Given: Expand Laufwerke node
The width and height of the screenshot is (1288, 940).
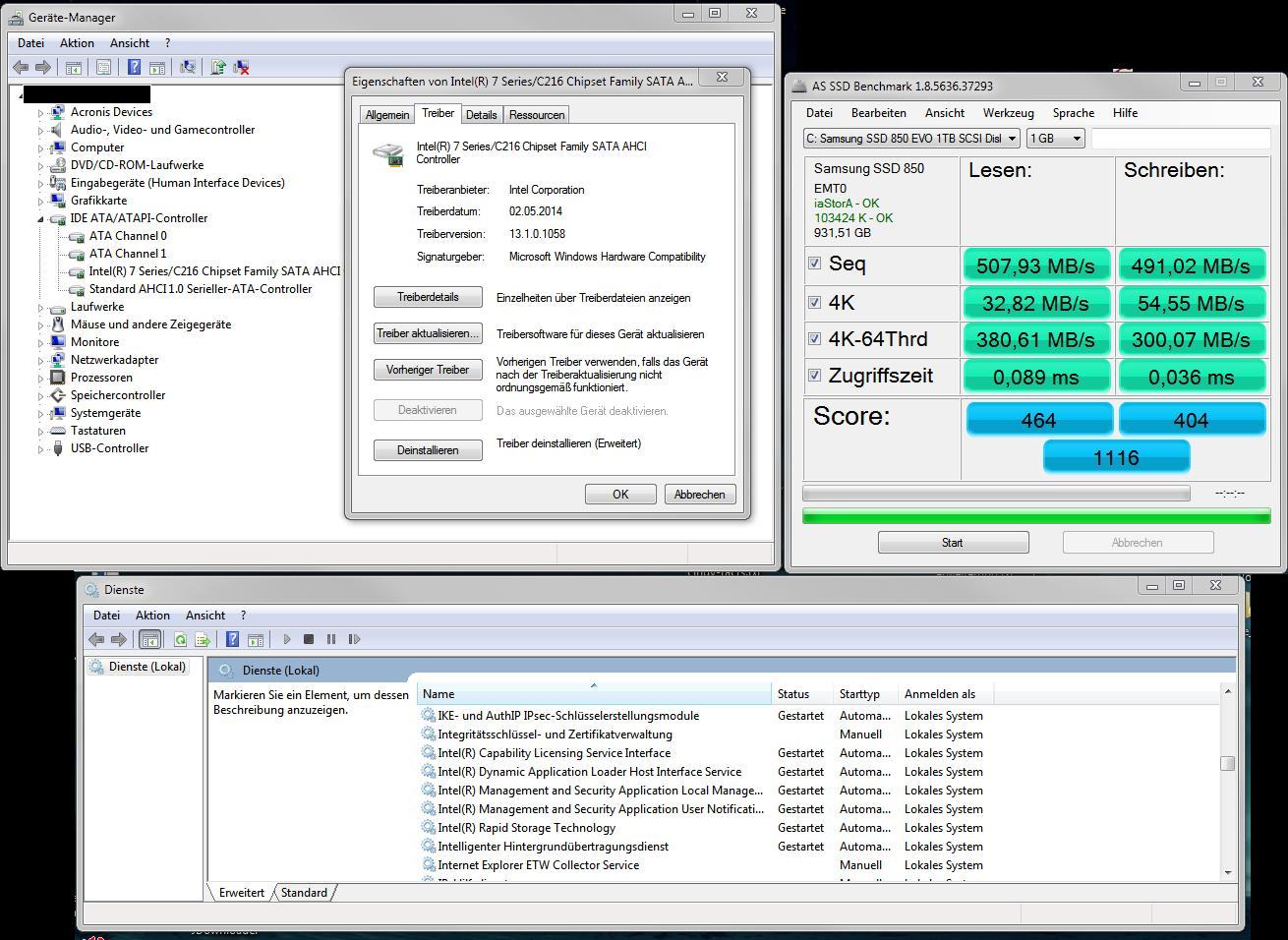Looking at the screenshot, I should click(41, 308).
